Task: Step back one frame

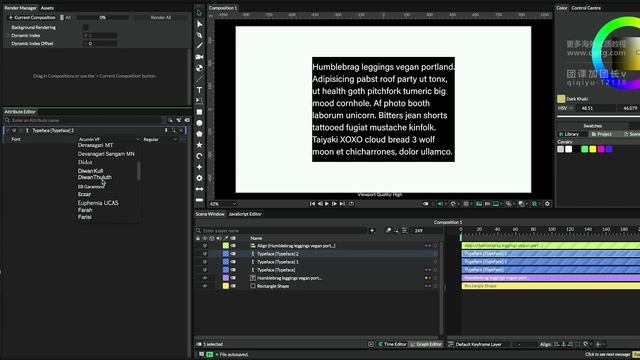Action: click(x=320, y=204)
